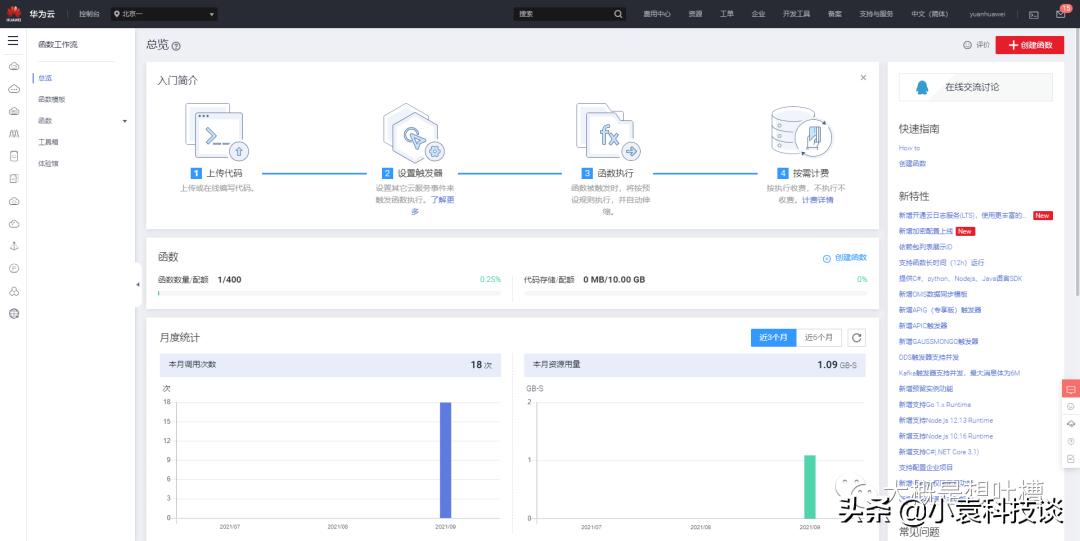1080x541 pixels.
Task: Open the hamburger menu in the left sidebar
Action: click(x=13, y=41)
